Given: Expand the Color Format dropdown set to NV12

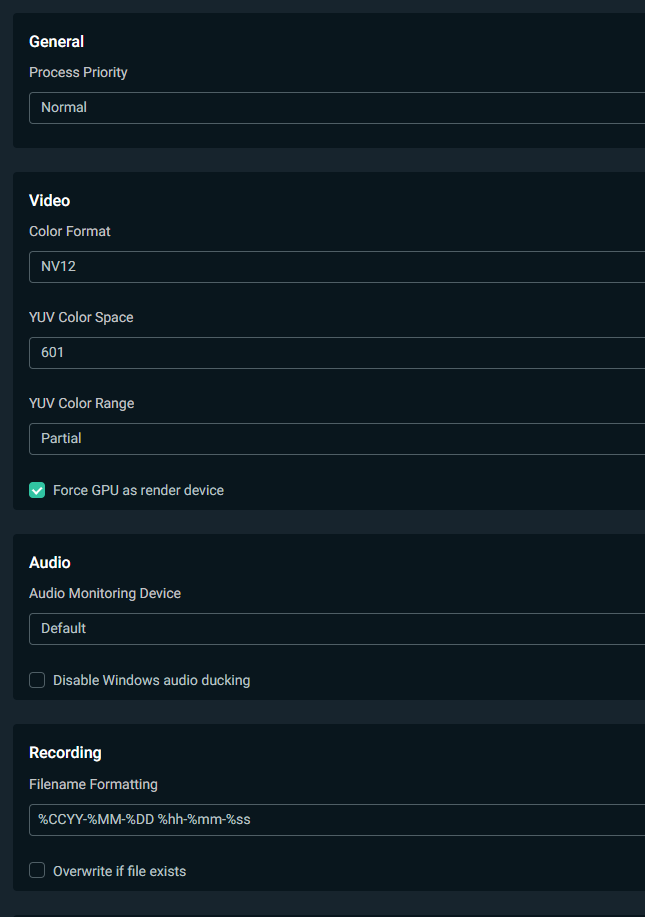Looking at the screenshot, I should pyautogui.click(x=337, y=267).
